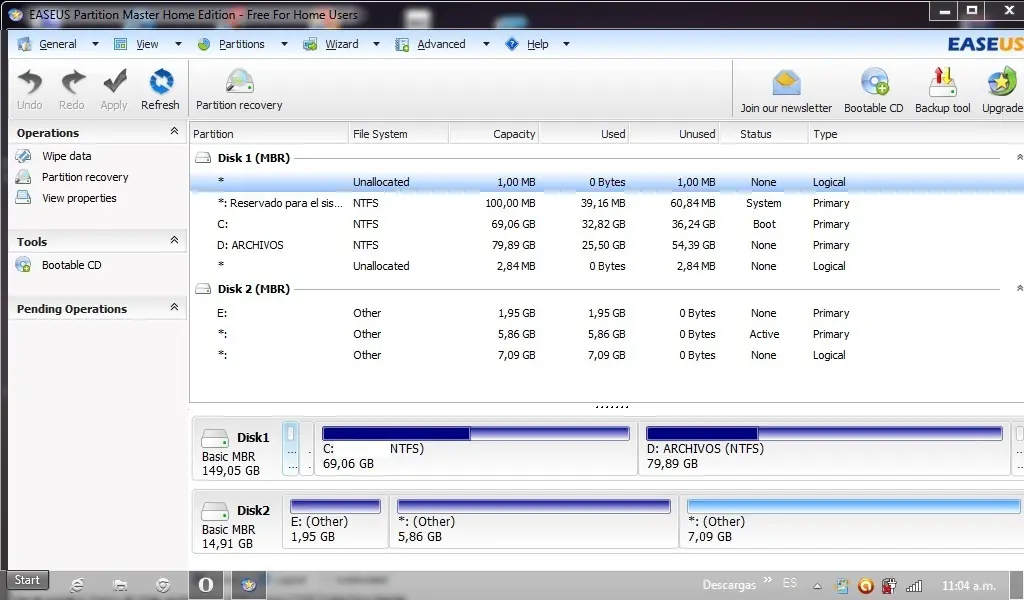Screen dimensions: 1024x600
Task: Select the 7,09 GB (Other) block on Disk2
Action: pyautogui.click(x=852, y=522)
